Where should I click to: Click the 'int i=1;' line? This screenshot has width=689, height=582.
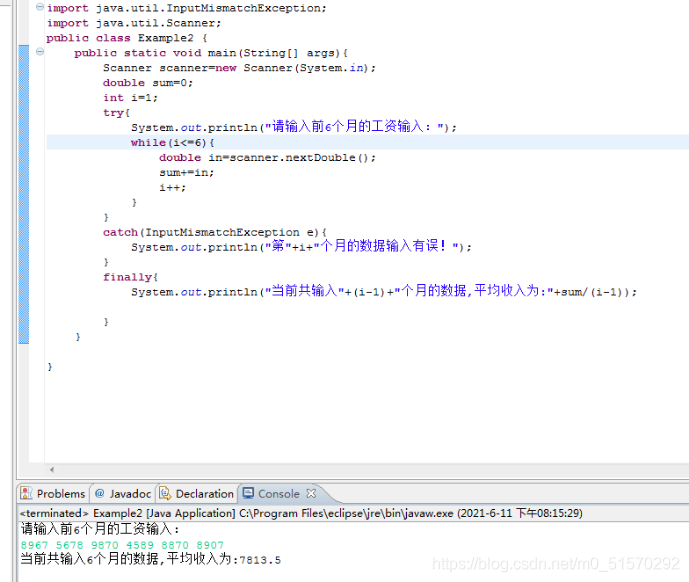pyautogui.click(x=130, y=98)
